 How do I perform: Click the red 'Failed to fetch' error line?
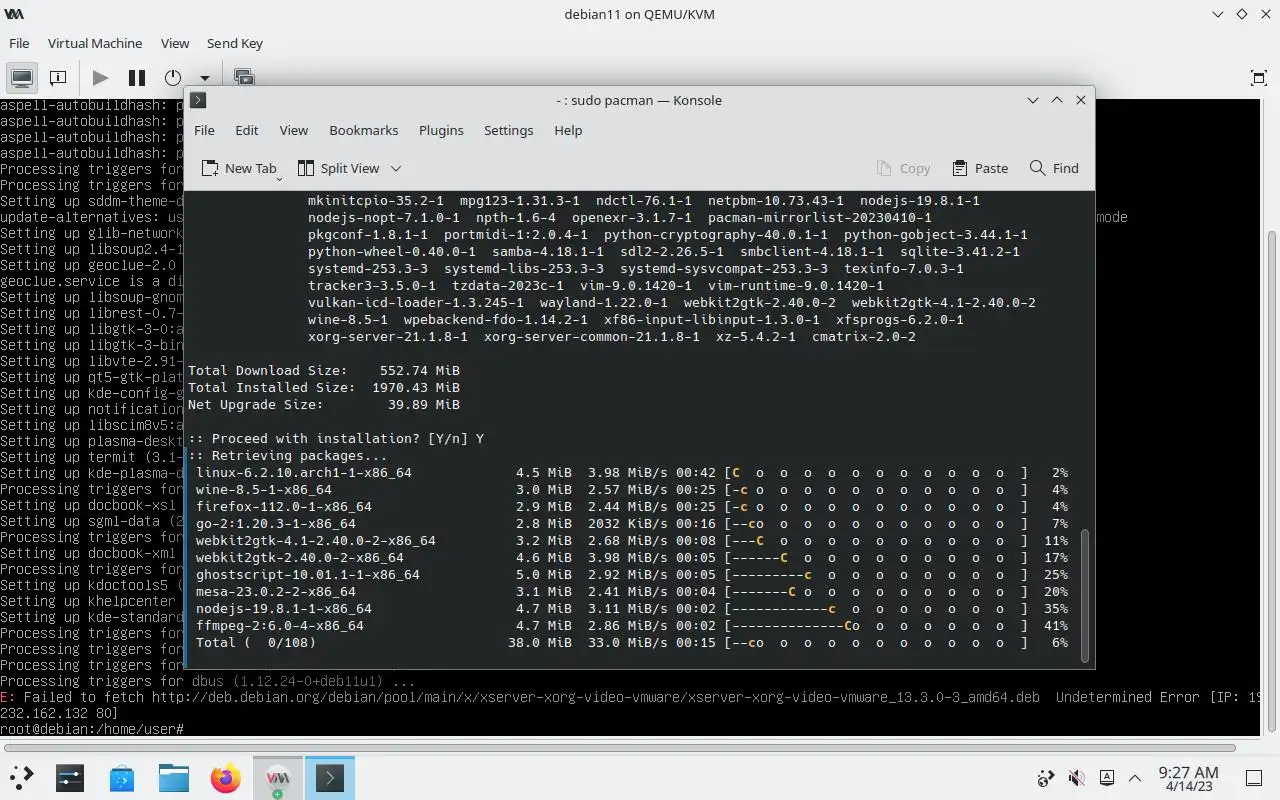pyautogui.click(x=630, y=697)
